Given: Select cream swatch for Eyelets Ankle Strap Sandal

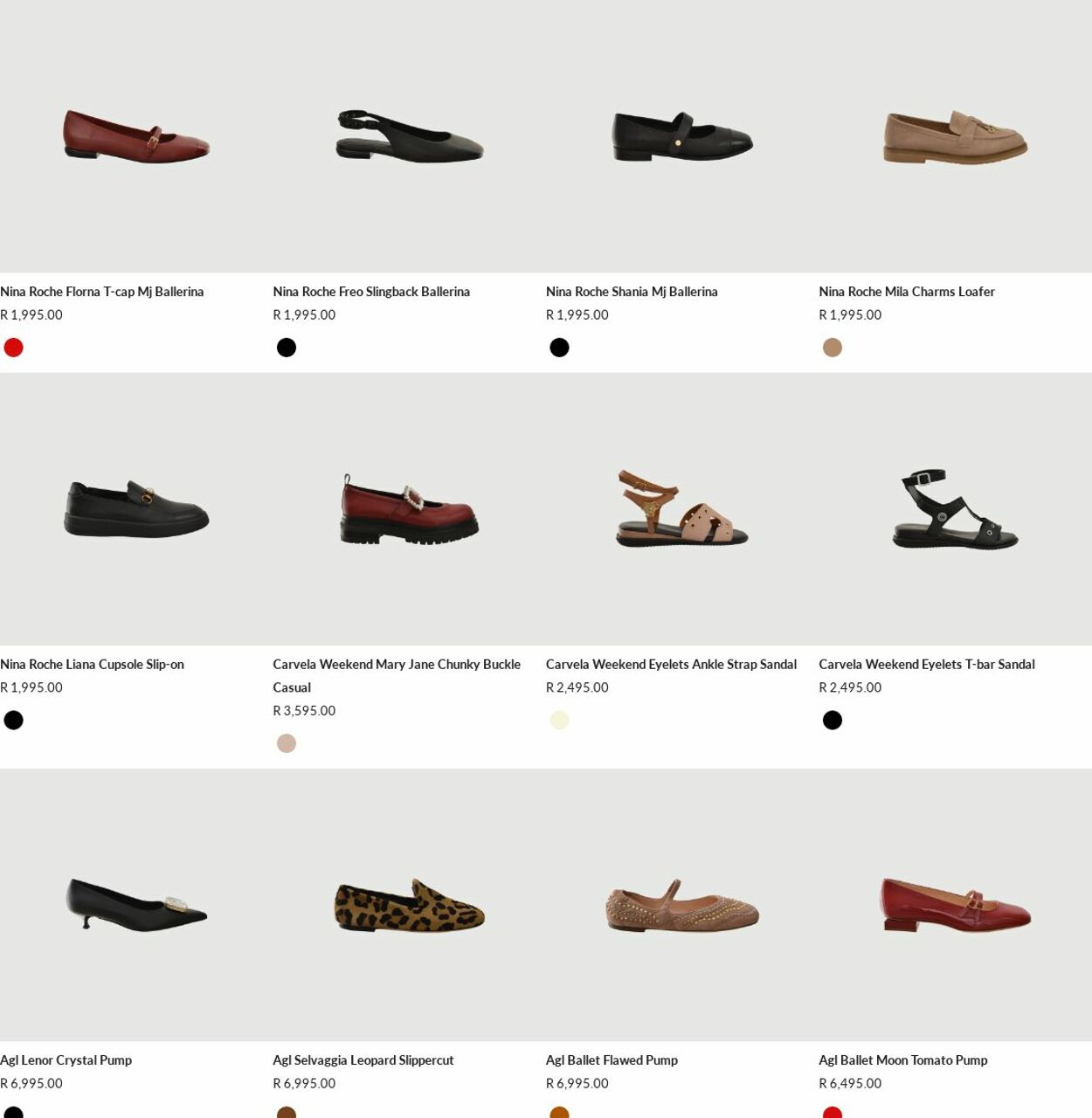Looking at the screenshot, I should (560, 721).
